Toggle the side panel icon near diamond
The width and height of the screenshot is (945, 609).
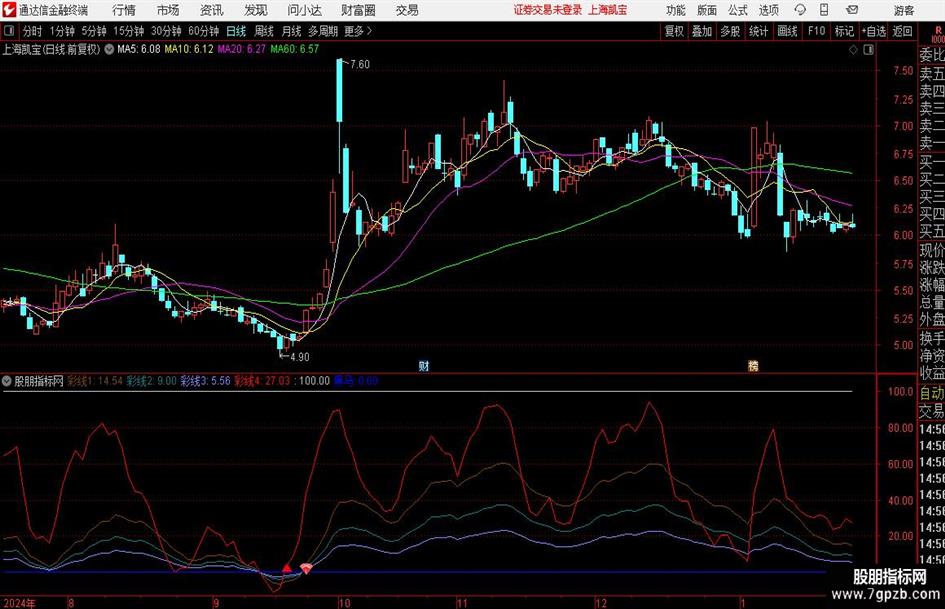(868, 50)
